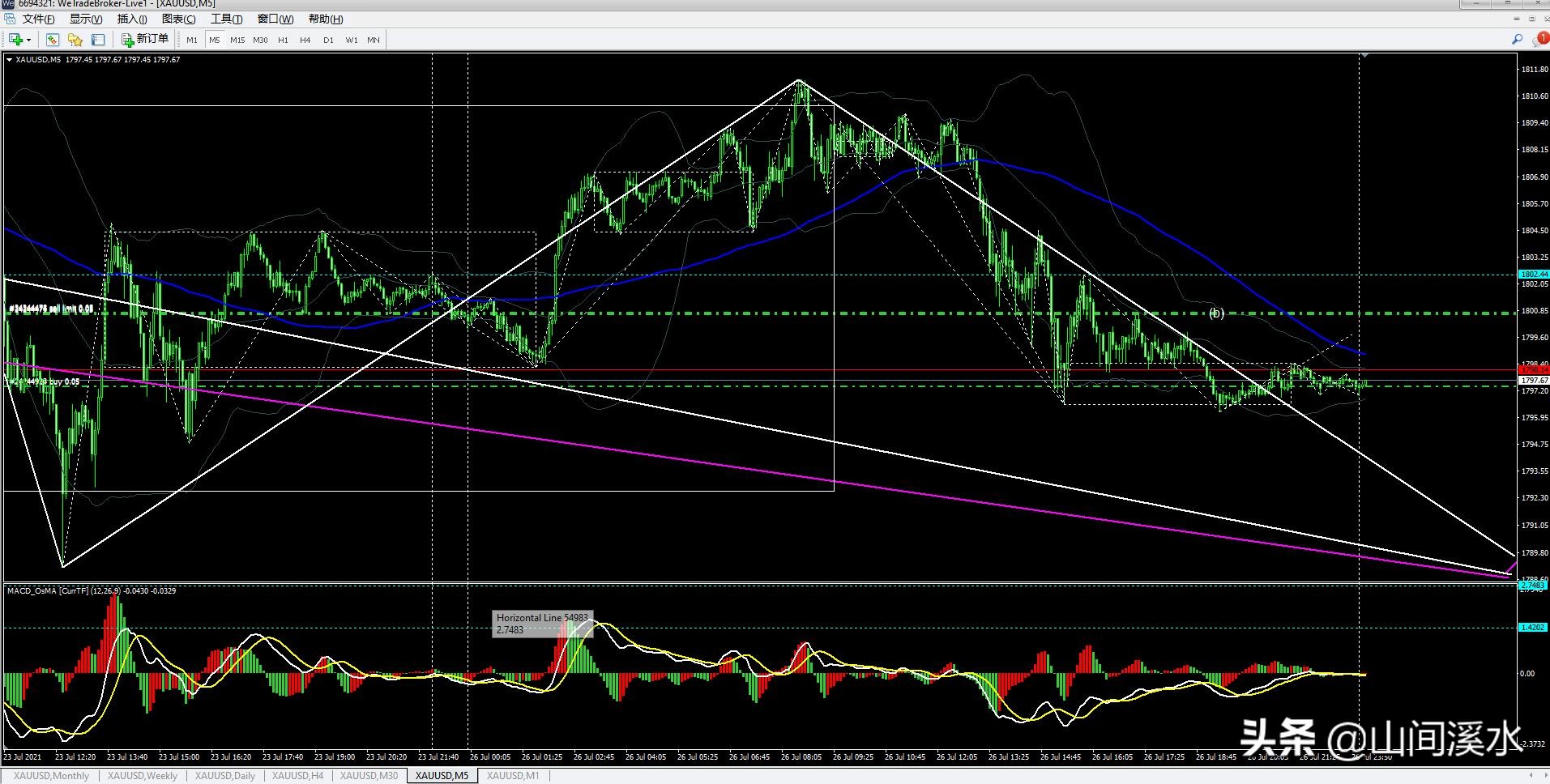Viewport: 1550px width, 784px height.
Task: Open the 图表(C) menu
Action: 179,19
